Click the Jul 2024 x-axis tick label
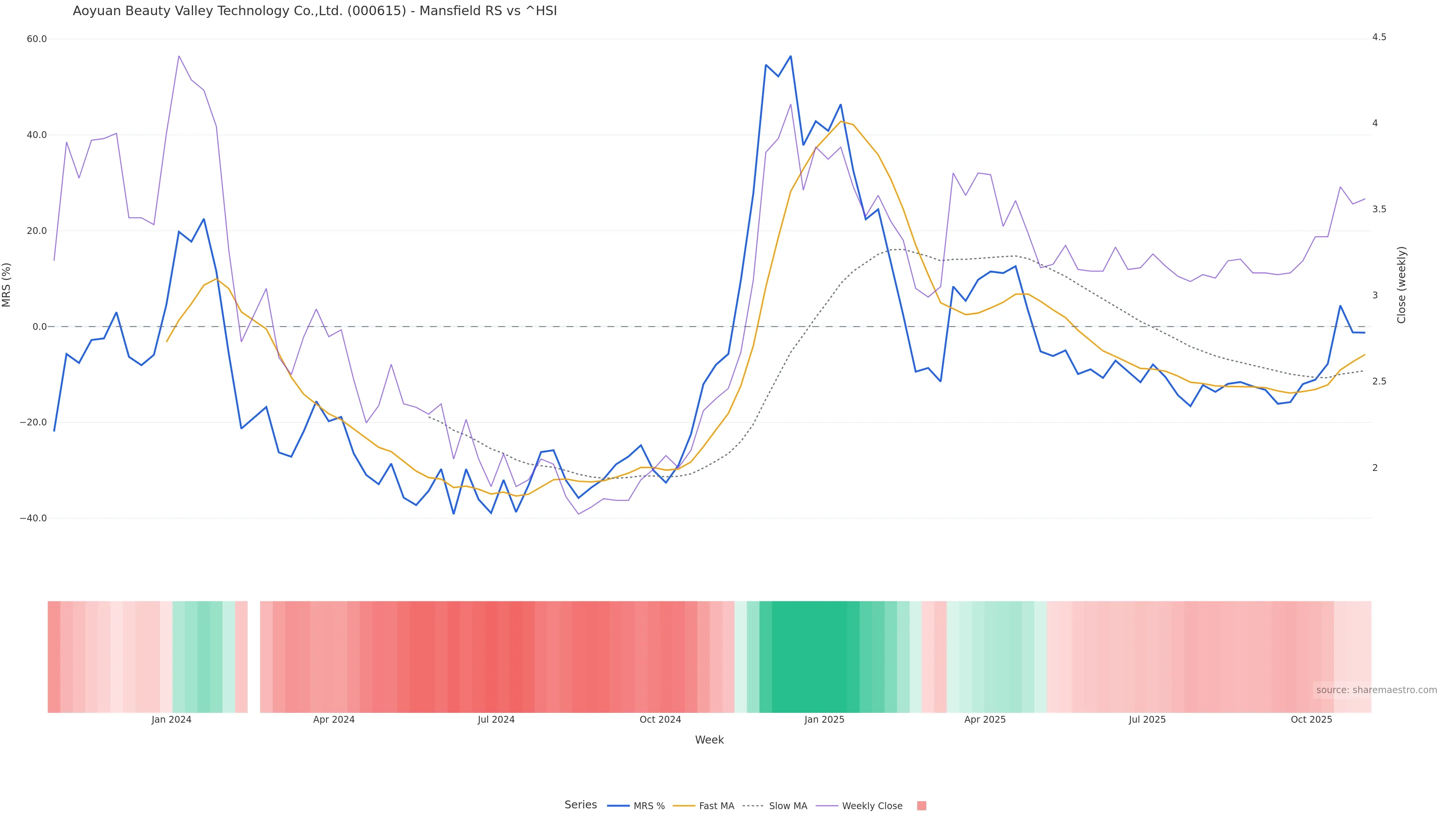The image size is (1456, 819). click(x=496, y=720)
